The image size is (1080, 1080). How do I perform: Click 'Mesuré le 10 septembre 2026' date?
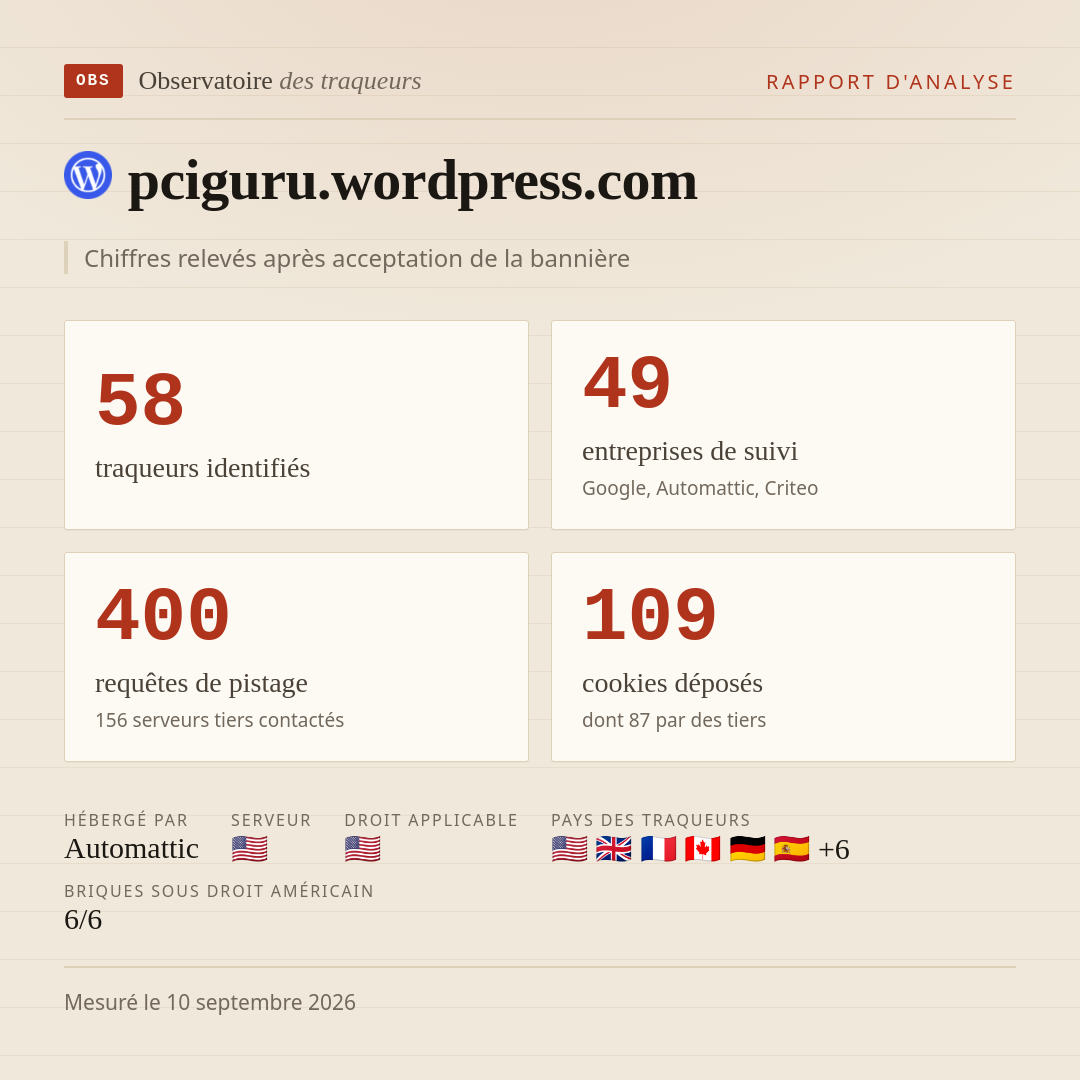point(210,1002)
